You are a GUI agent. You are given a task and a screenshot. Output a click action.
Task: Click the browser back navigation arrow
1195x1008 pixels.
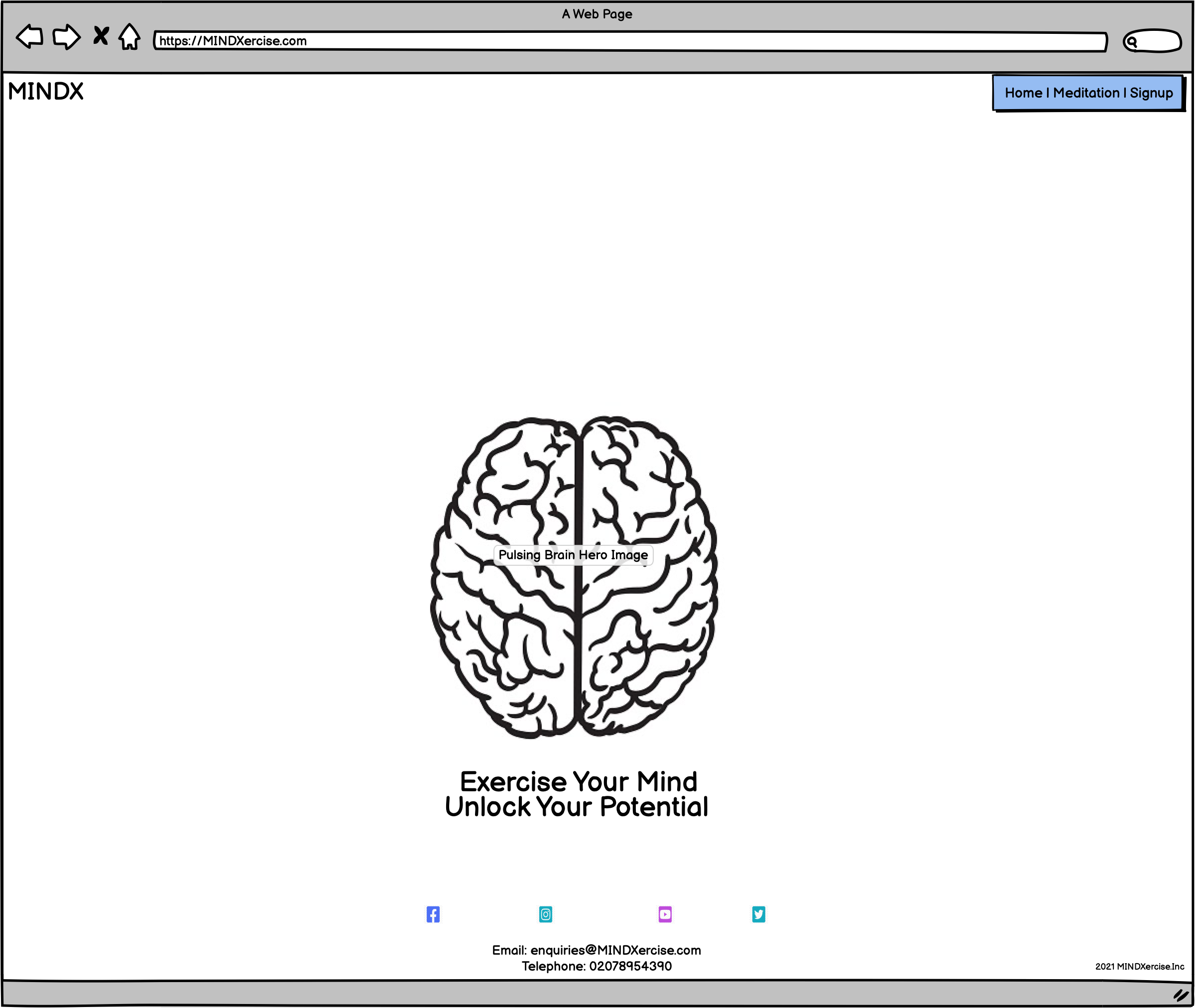click(x=30, y=40)
